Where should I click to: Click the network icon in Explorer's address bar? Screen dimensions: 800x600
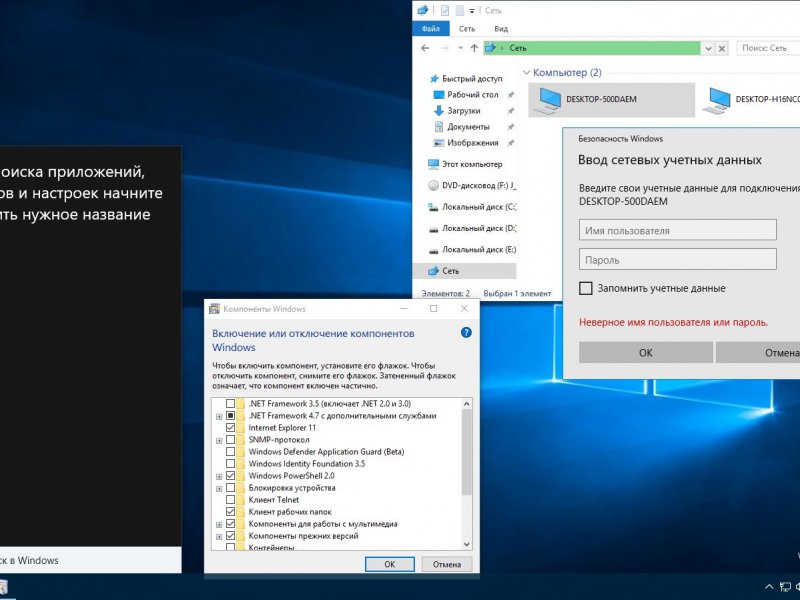pos(490,48)
